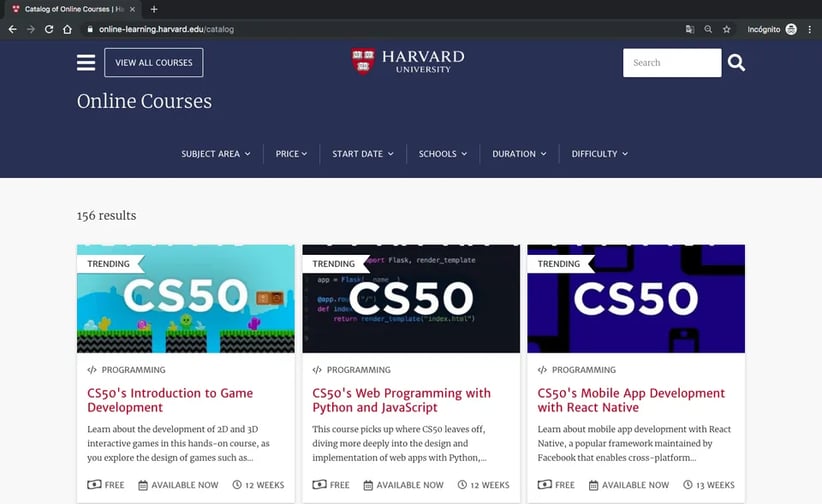Open CS50's Introduction to Game Development link
The width and height of the screenshot is (822, 504).
coord(170,400)
